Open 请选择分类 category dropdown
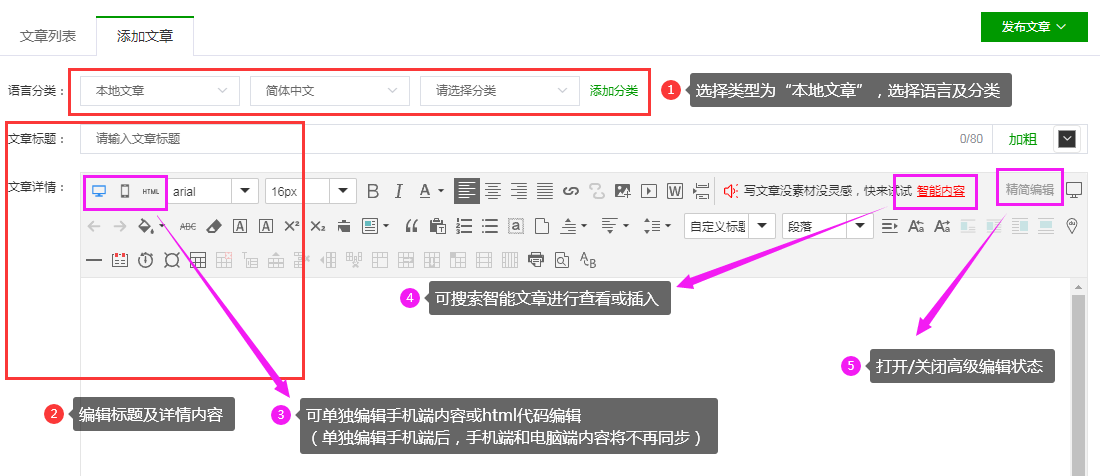Screen dimensions: 1100x476 (x=500, y=90)
